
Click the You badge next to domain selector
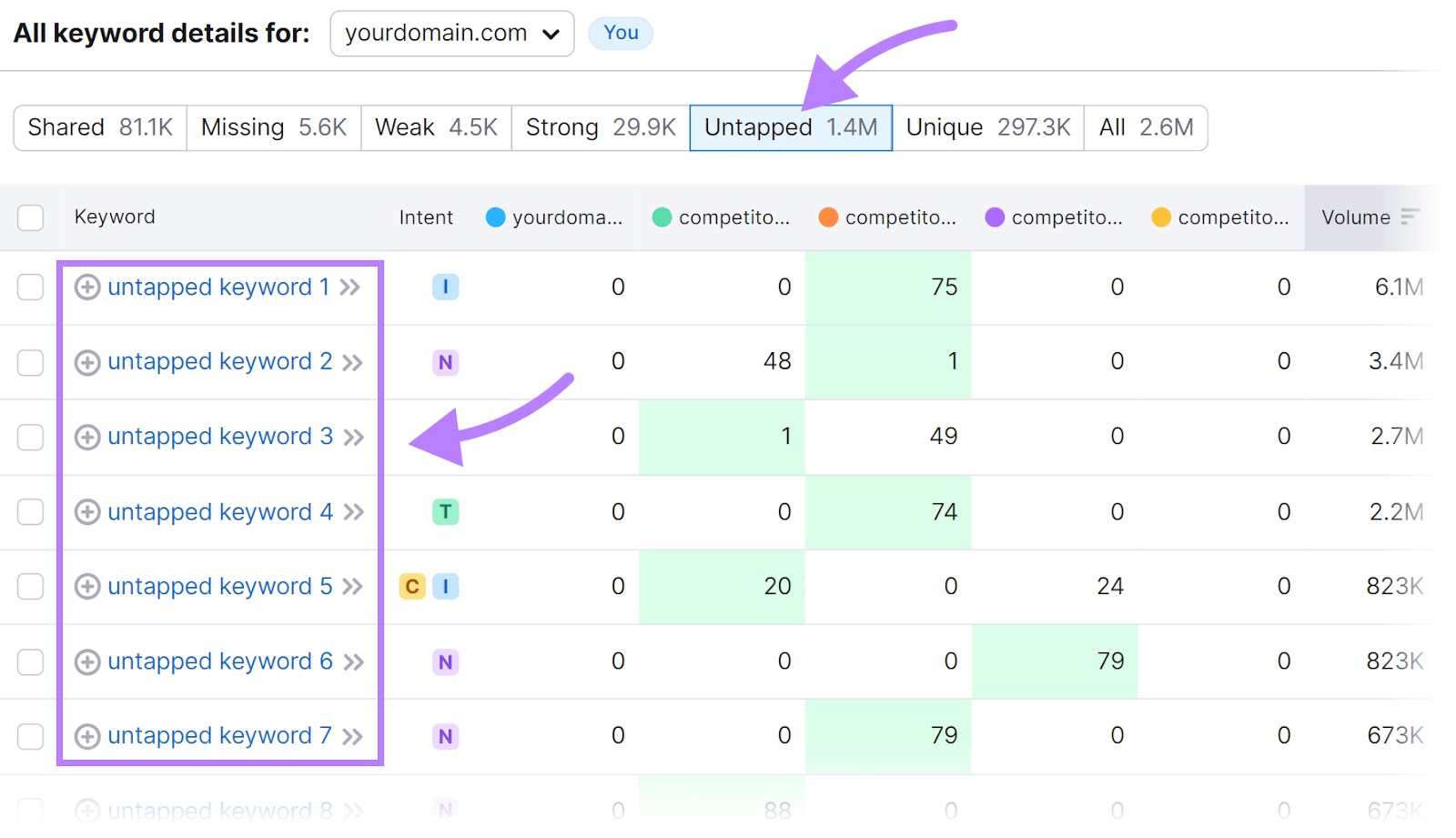[x=620, y=33]
